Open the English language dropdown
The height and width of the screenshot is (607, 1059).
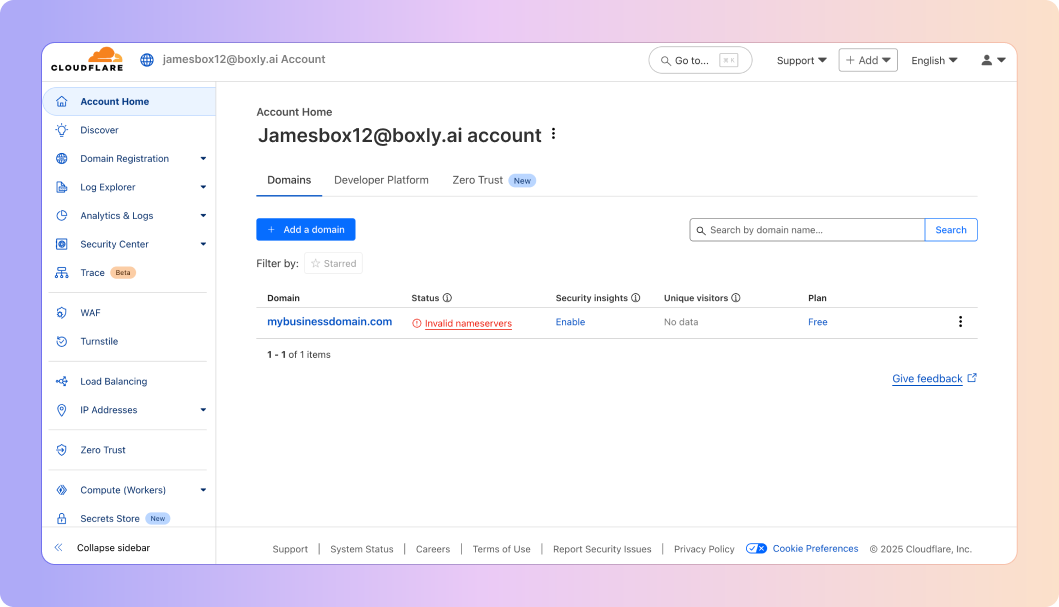point(934,60)
